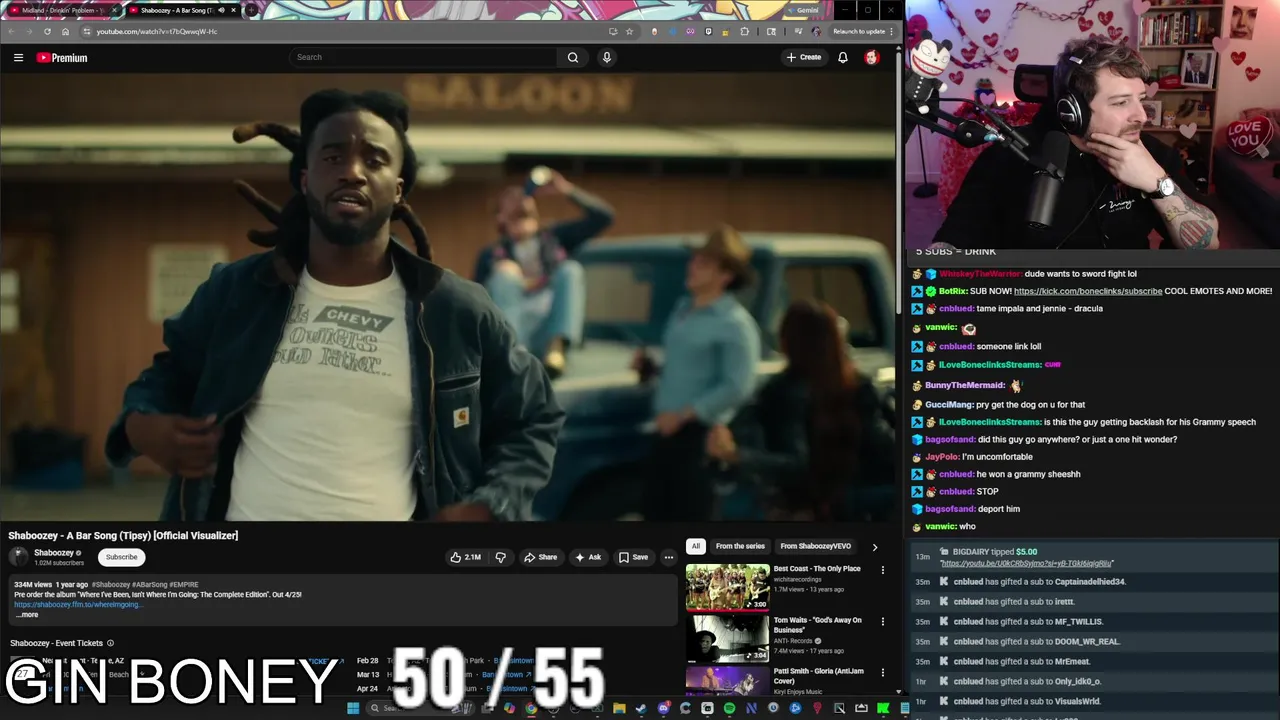Image resolution: width=1280 pixels, height=720 pixels.
Task: Open more actions ellipsis beside Save
Action: [669, 557]
